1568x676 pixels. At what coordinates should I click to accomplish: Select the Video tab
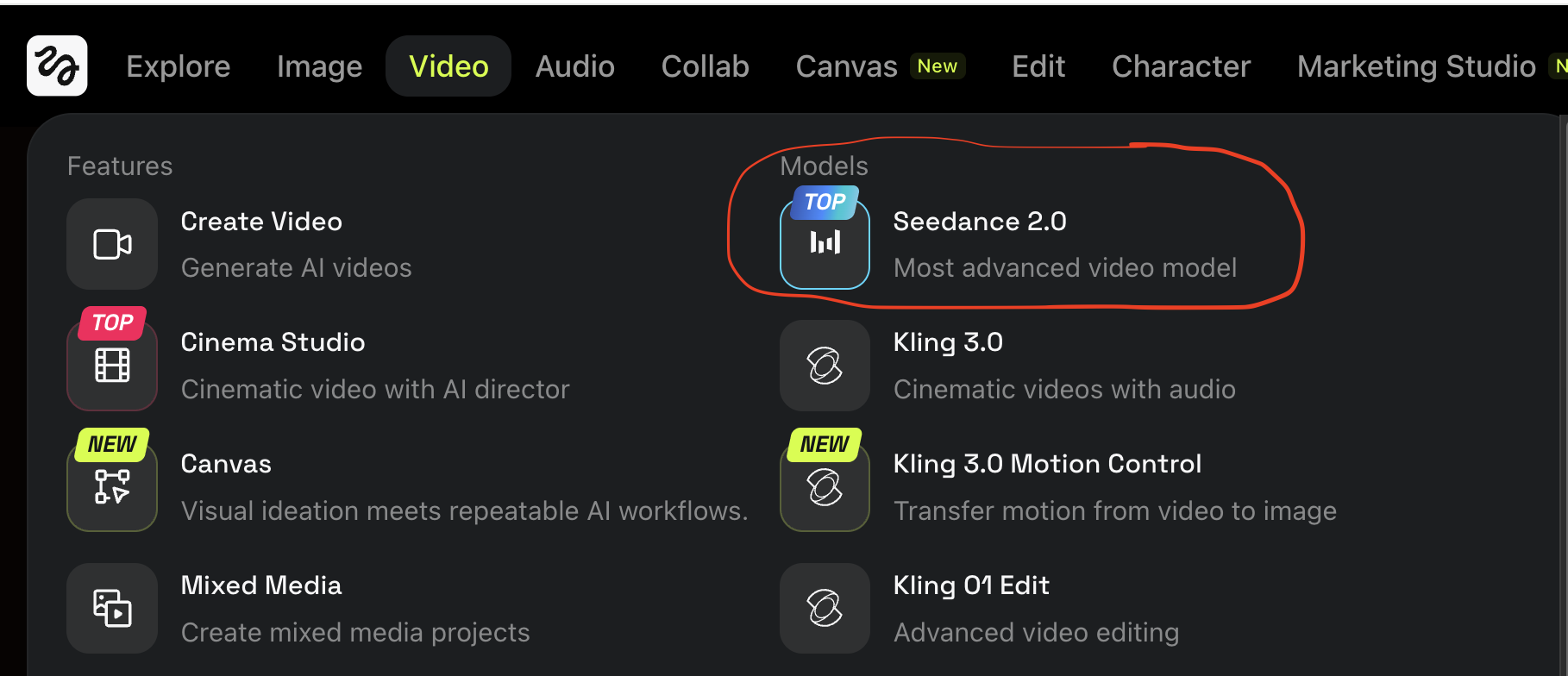[448, 66]
